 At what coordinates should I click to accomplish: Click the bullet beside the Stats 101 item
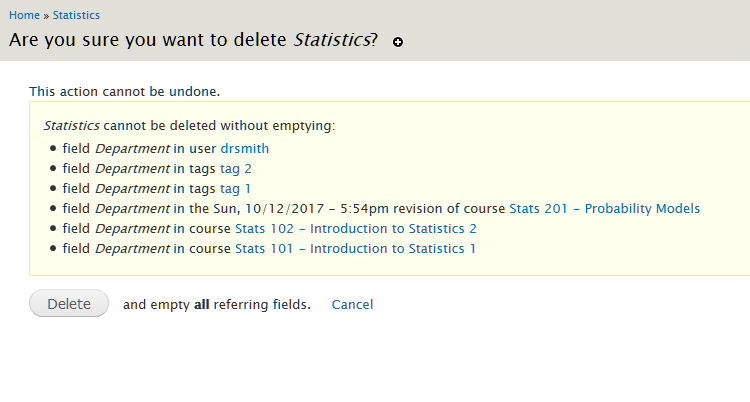point(53,249)
